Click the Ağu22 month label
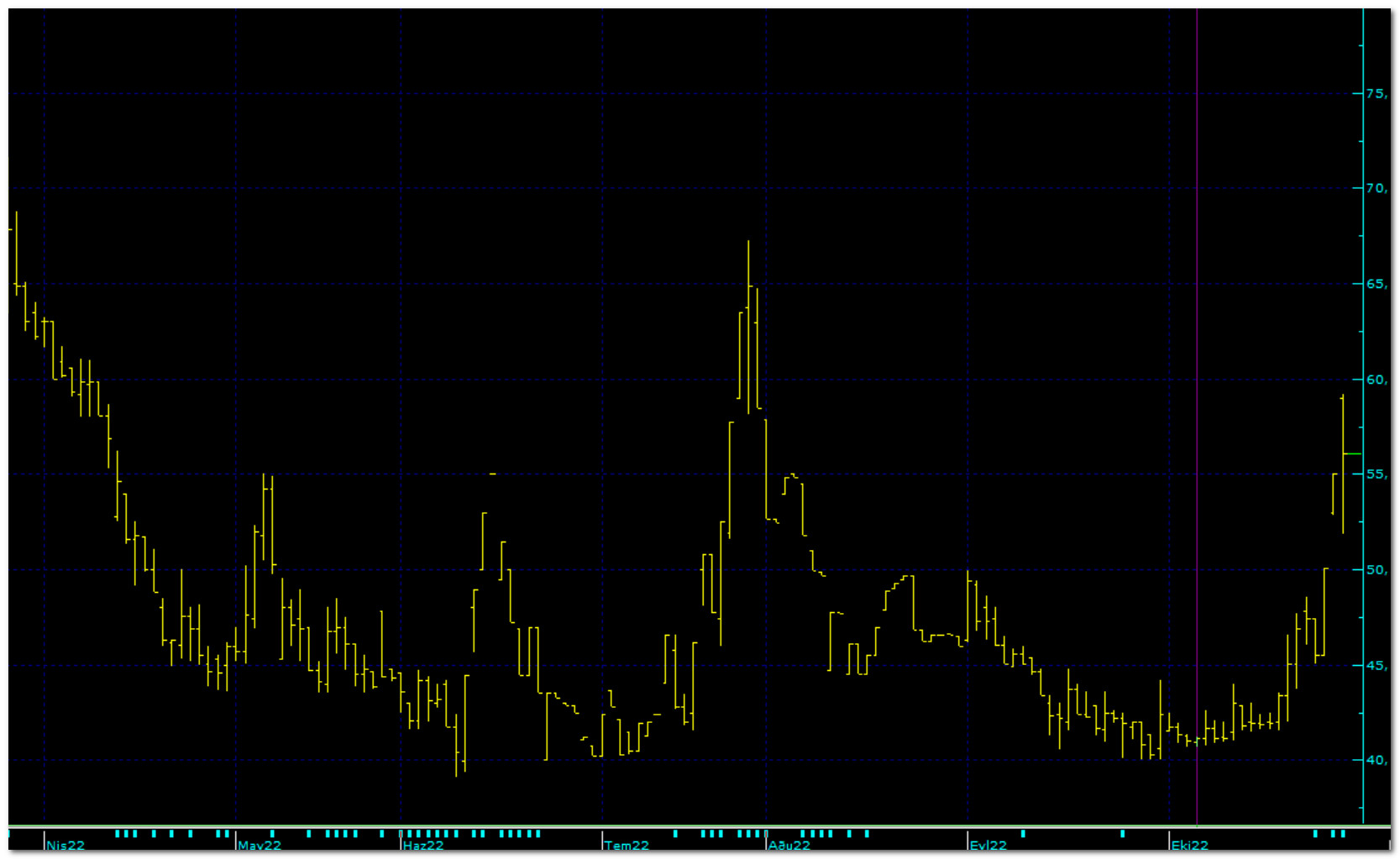Viewport: 1400px width, 859px height. click(x=789, y=845)
